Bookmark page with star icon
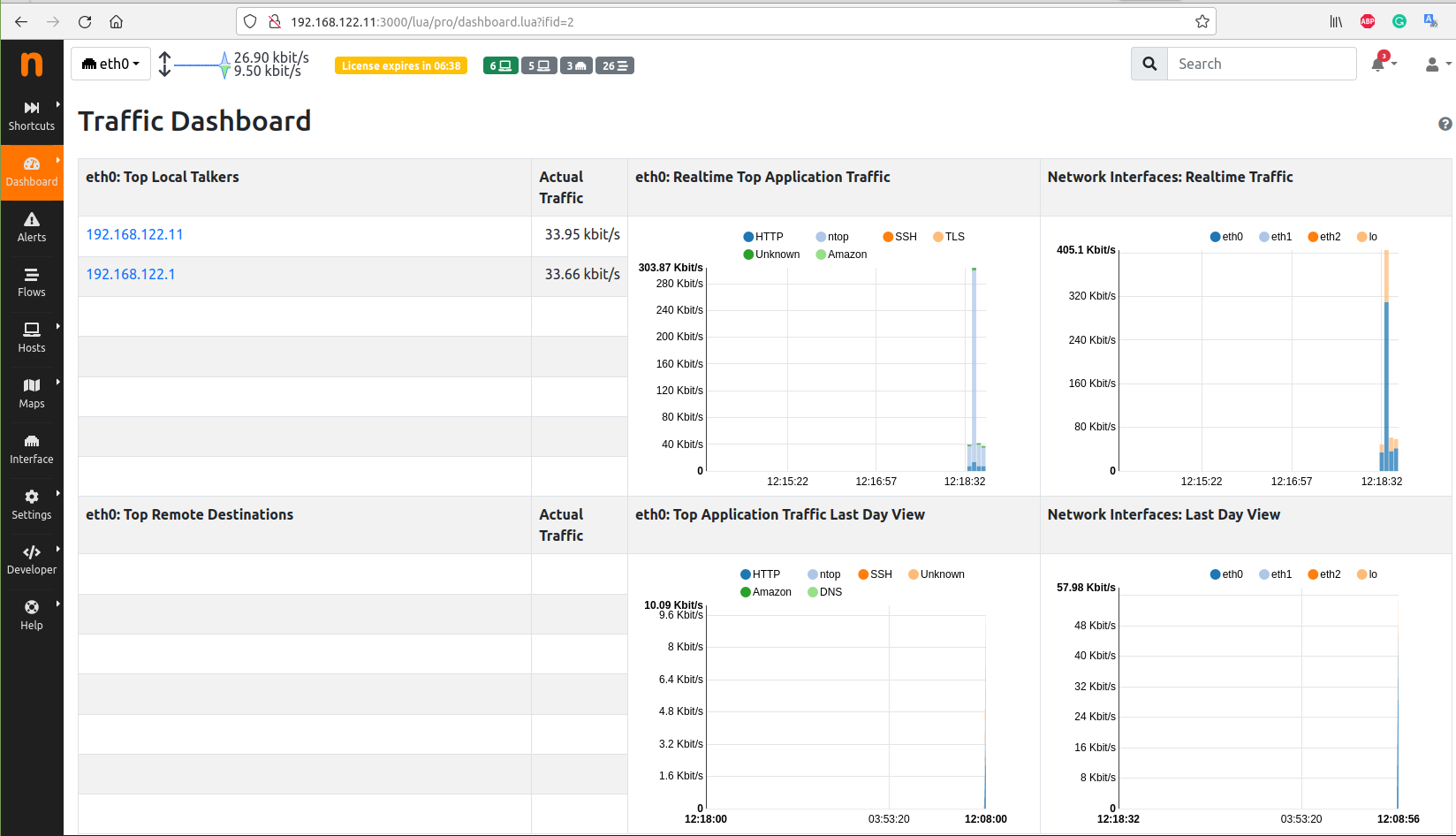The height and width of the screenshot is (836, 1456). (x=1202, y=22)
